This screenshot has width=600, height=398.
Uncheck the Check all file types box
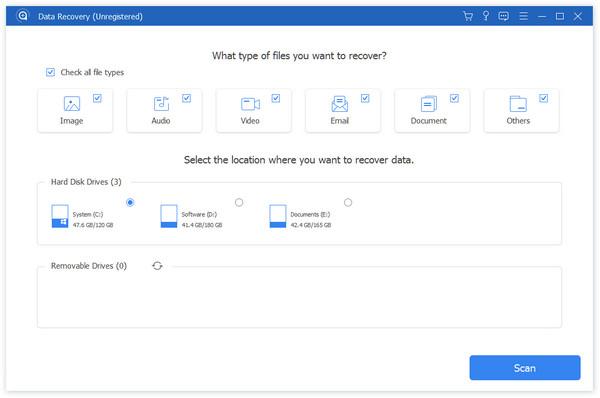click(50, 72)
